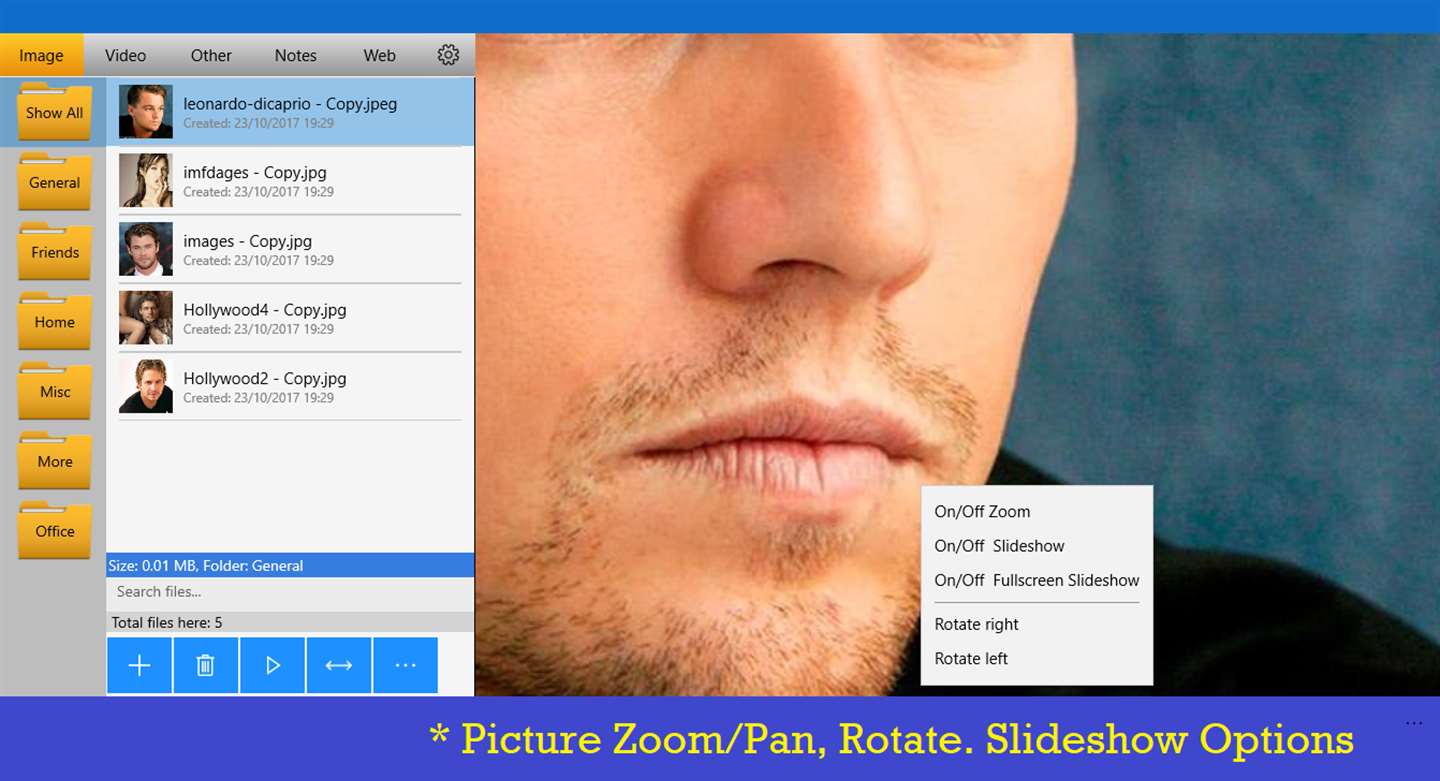This screenshot has width=1440, height=781.
Task: Toggle On/Off Fullscreen Slideshow option
Action: [1037, 580]
